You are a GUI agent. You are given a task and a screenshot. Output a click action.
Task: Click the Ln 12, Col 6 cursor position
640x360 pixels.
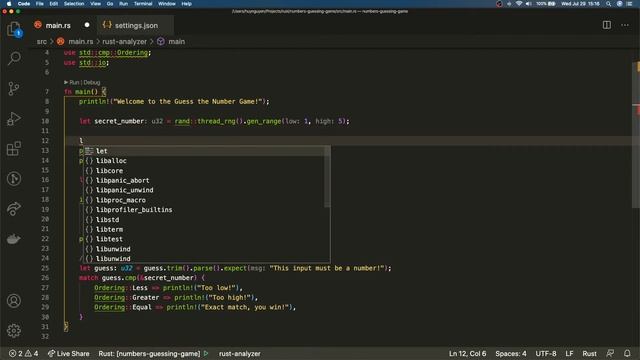(467, 353)
